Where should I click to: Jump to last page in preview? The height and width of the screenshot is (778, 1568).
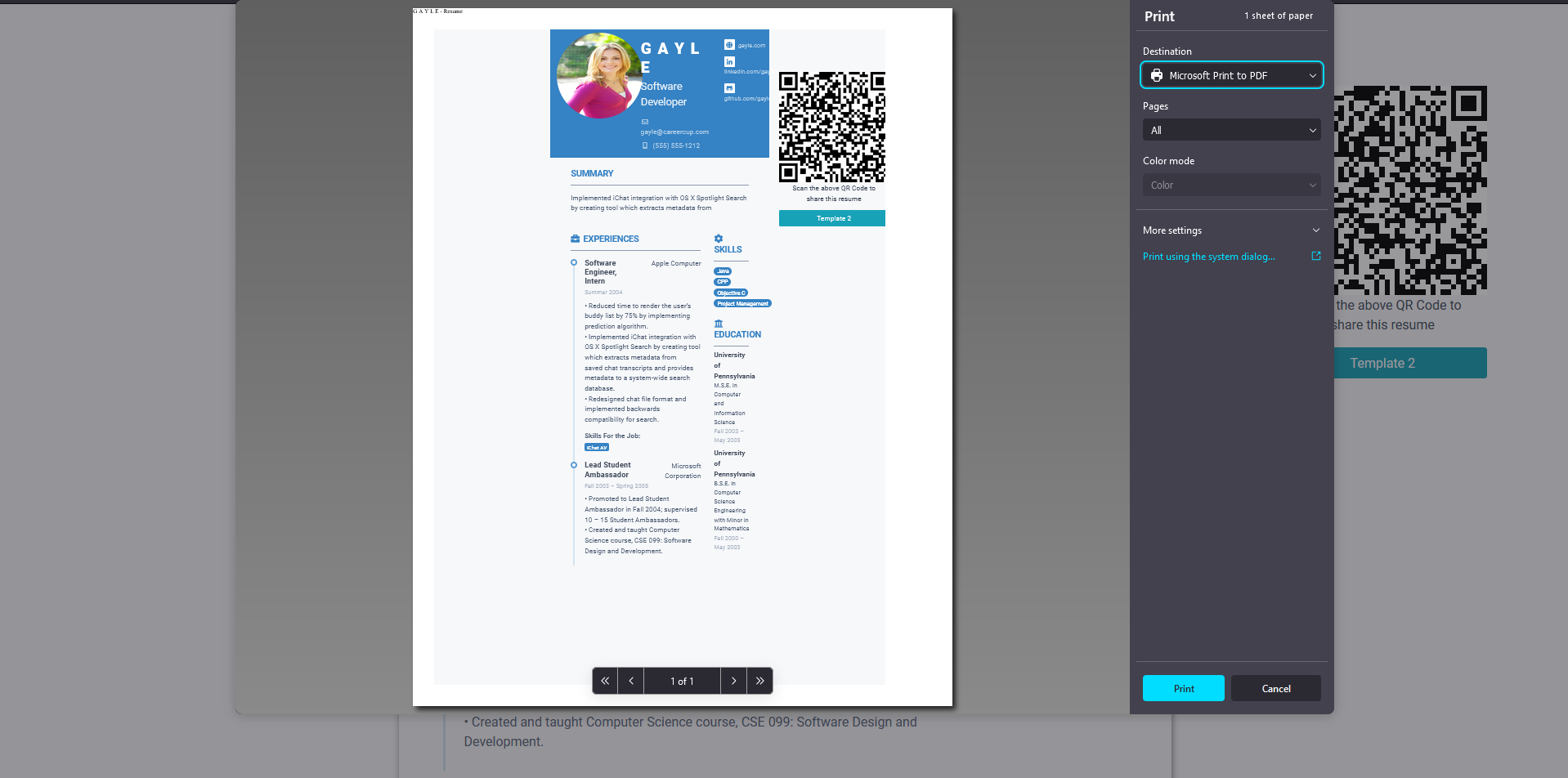760,681
